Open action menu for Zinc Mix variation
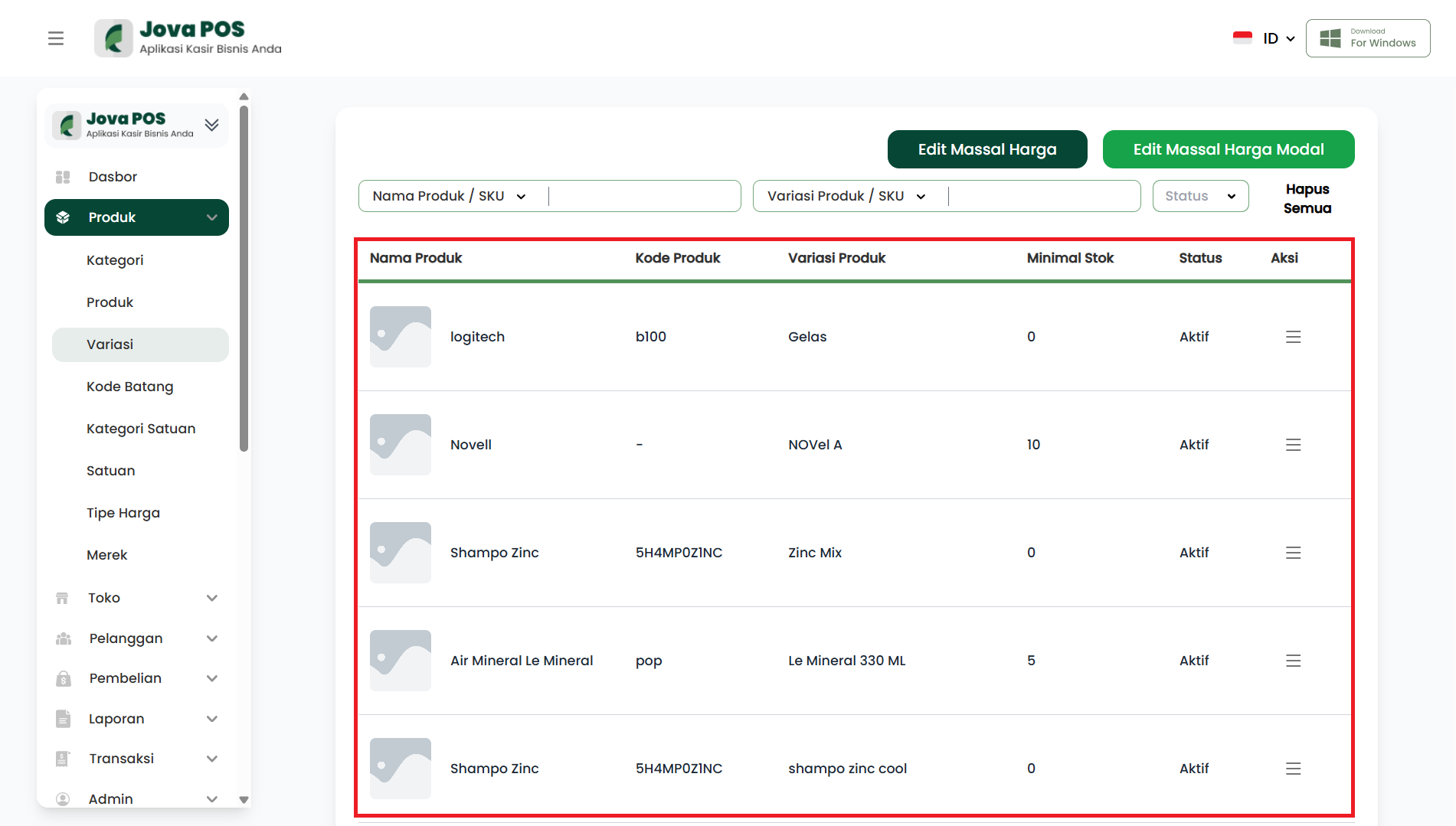This screenshot has width=1456, height=826. (1293, 553)
